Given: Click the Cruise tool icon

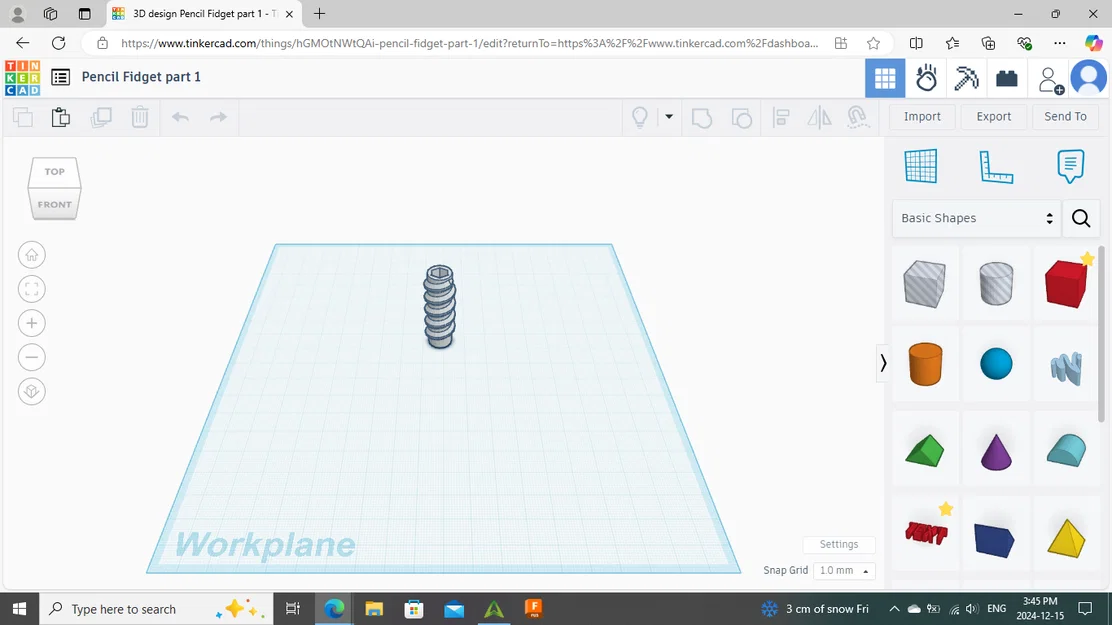Looking at the screenshot, I should [858, 117].
